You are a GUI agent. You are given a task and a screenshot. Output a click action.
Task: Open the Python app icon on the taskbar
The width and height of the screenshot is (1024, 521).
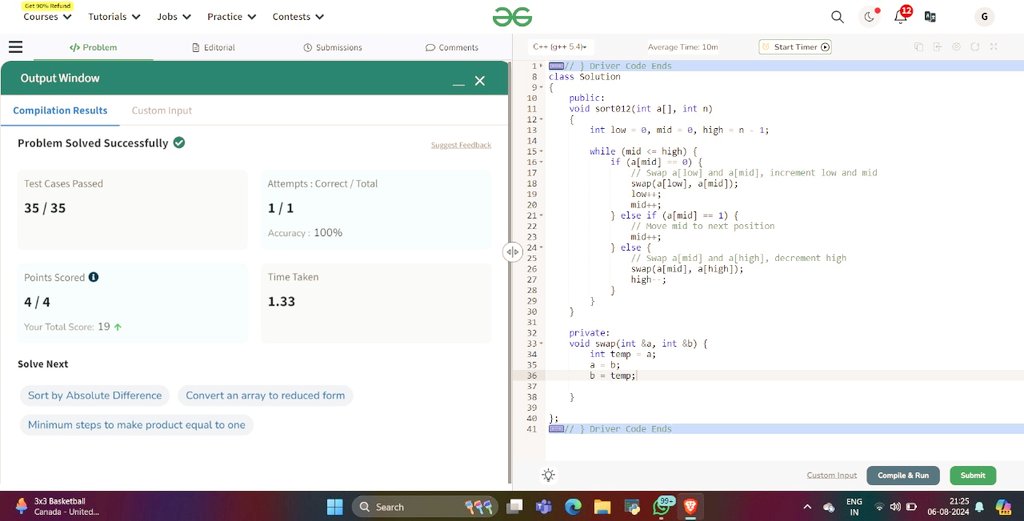(x=632, y=507)
